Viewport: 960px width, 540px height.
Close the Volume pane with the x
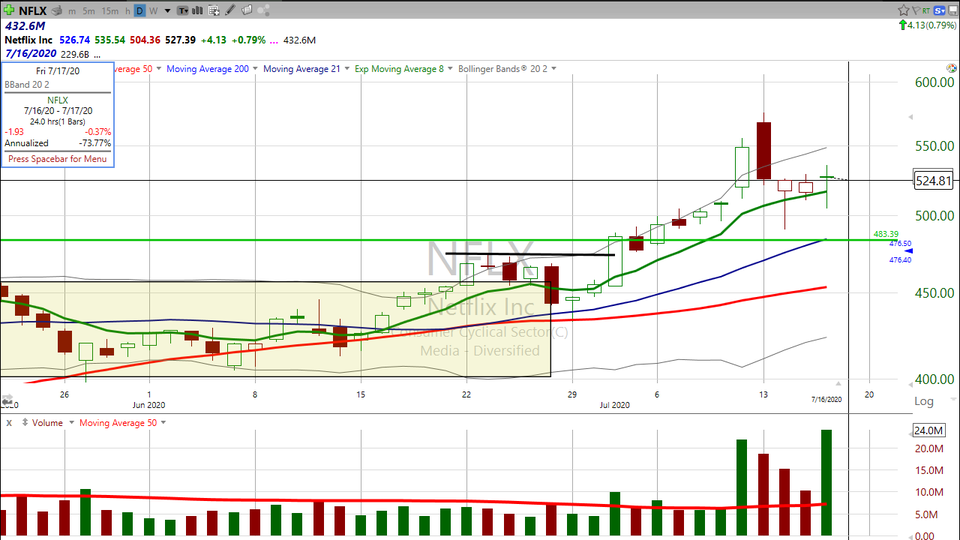click(7, 423)
